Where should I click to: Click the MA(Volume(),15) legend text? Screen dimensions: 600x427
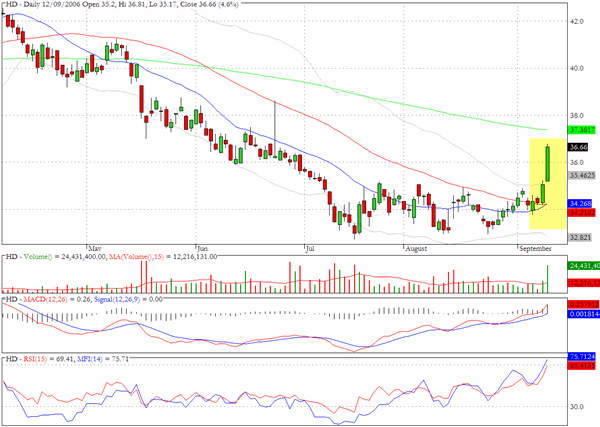[x=136, y=256]
